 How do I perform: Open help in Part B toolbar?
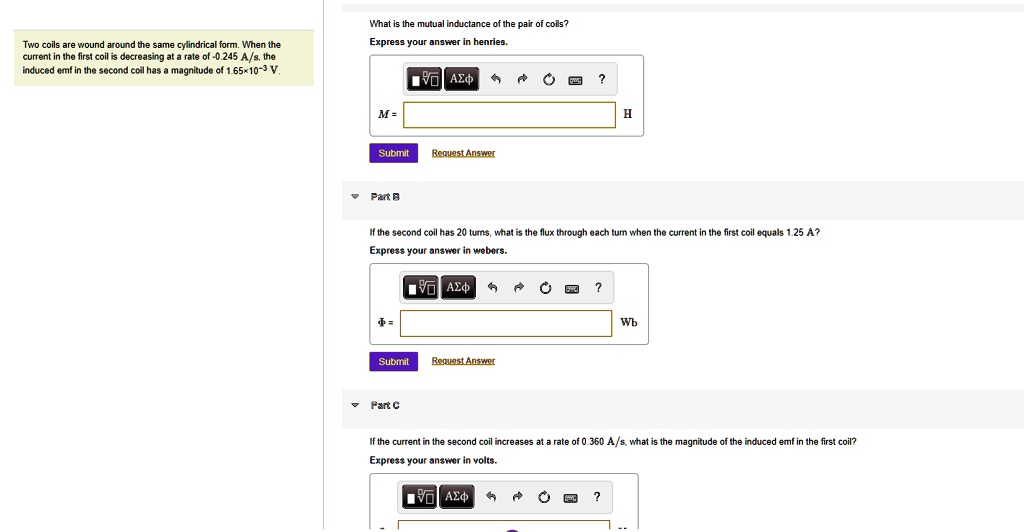(598, 288)
